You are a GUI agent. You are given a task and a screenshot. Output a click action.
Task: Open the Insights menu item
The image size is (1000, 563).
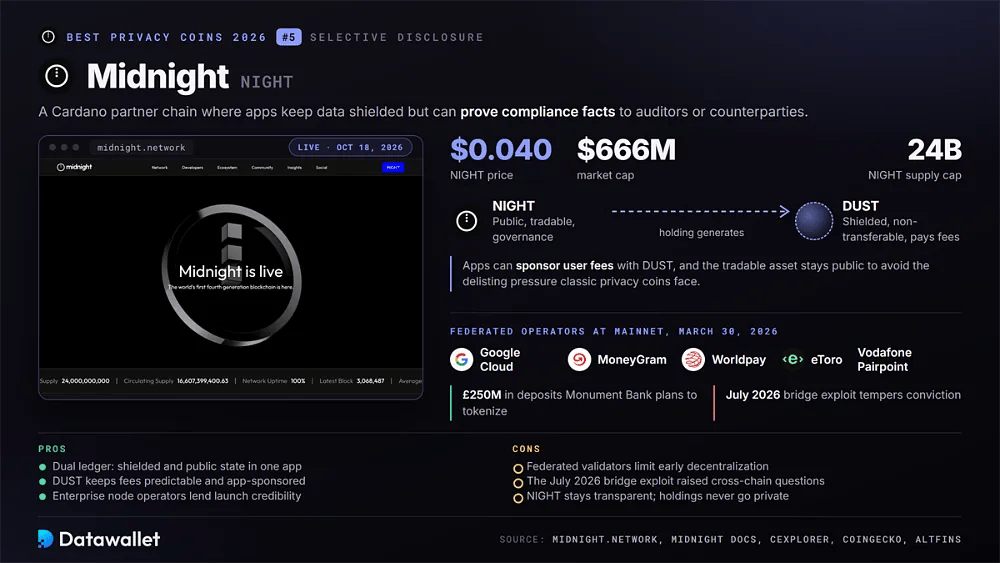[294, 168]
